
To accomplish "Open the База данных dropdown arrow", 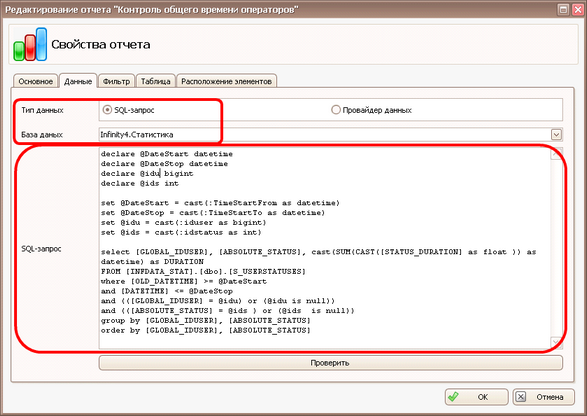I will pos(556,134).
